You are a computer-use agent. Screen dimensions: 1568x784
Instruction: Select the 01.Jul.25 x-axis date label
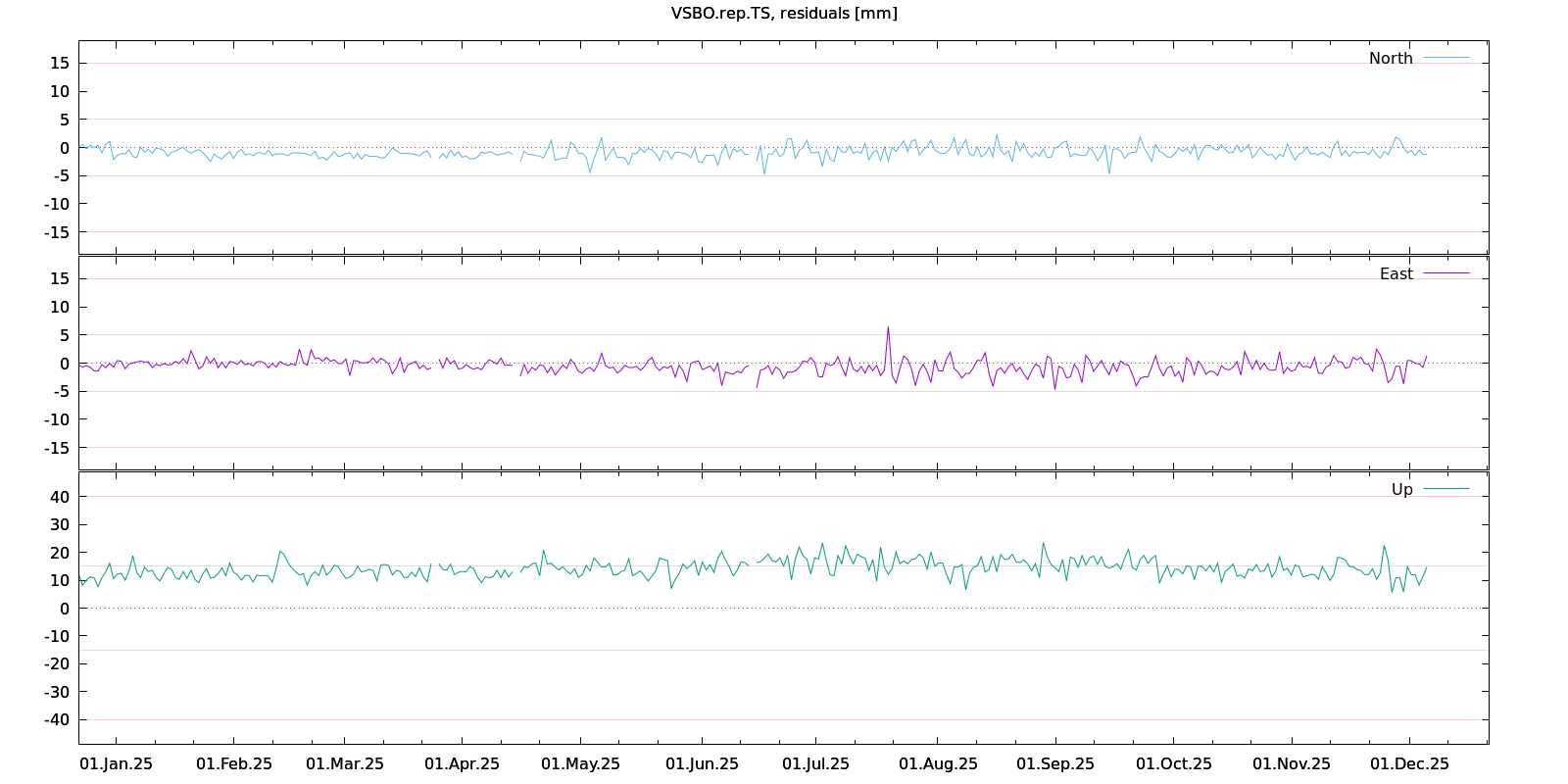point(815,763)
